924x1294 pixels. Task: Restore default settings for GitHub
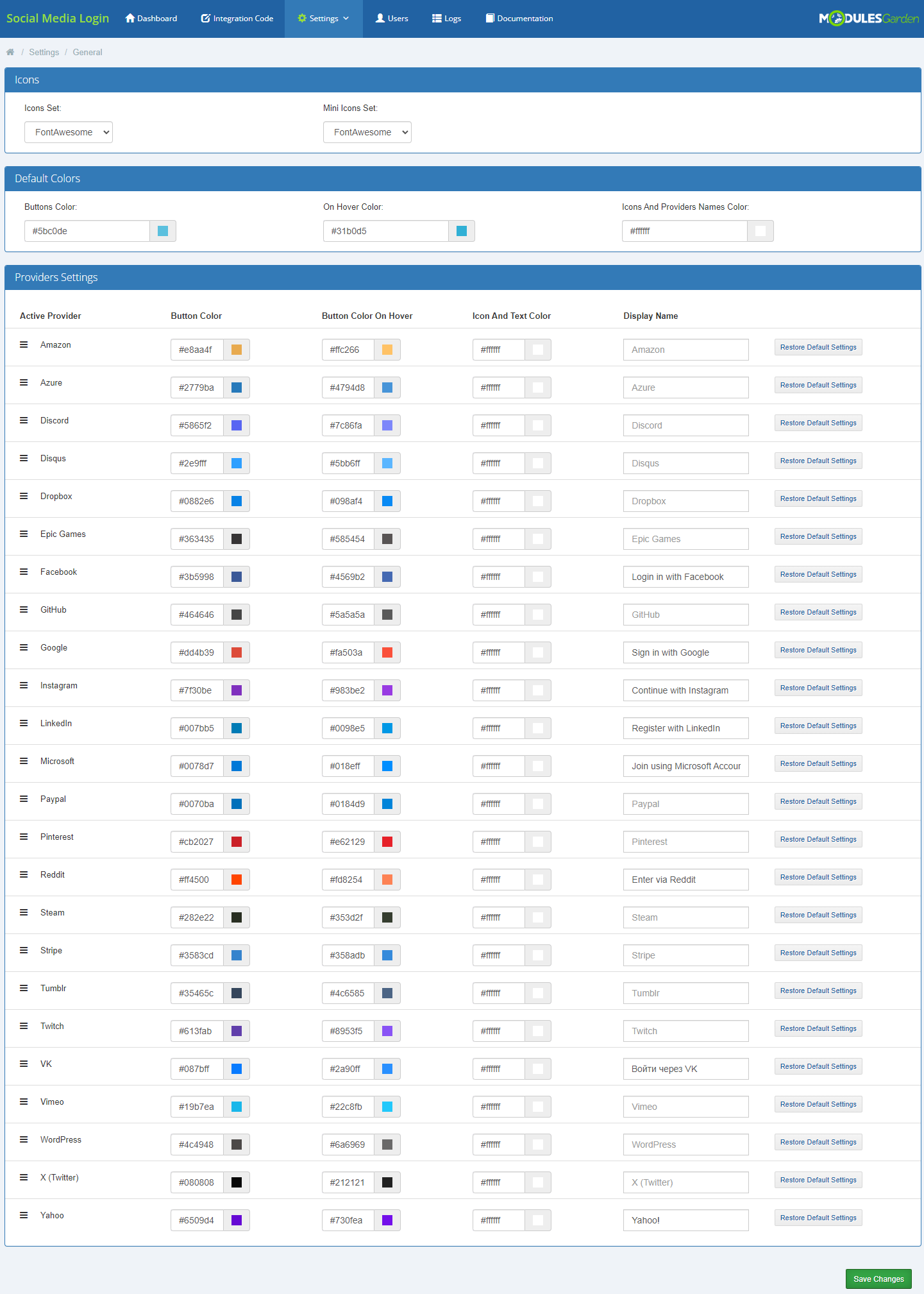click(x=818, y=613)
